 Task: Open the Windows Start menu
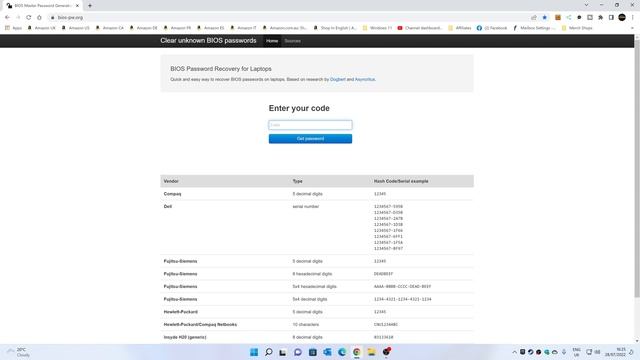[x=254, y=352]
